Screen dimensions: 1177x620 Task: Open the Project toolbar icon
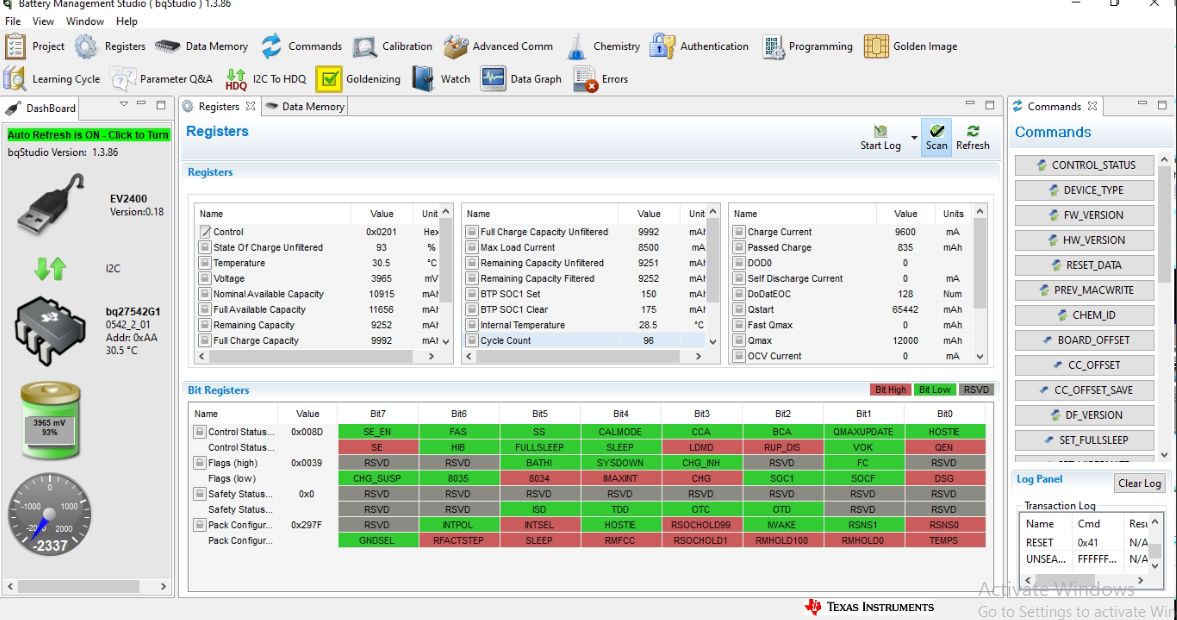[15, 47]
